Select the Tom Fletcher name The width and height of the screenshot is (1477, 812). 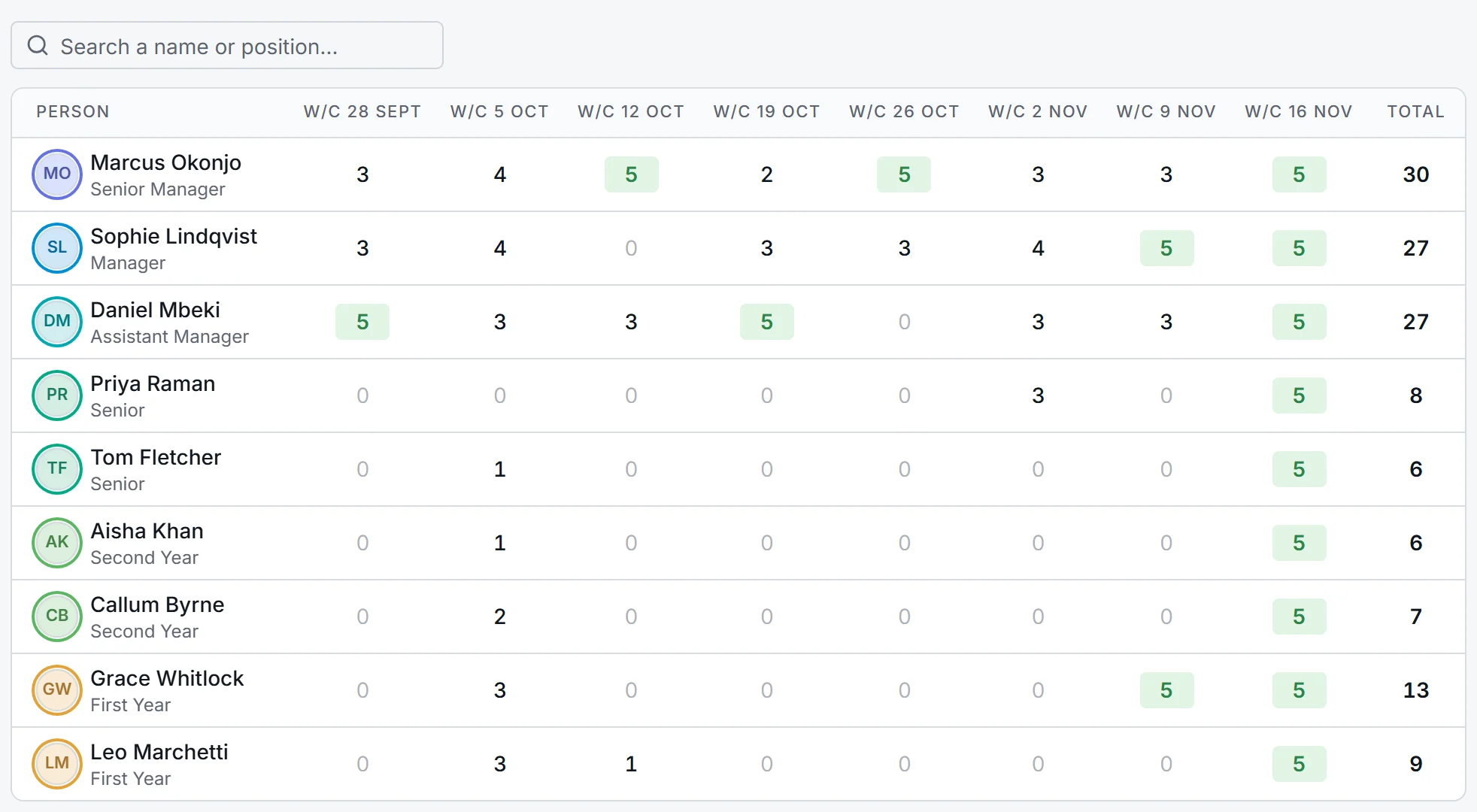156,457
